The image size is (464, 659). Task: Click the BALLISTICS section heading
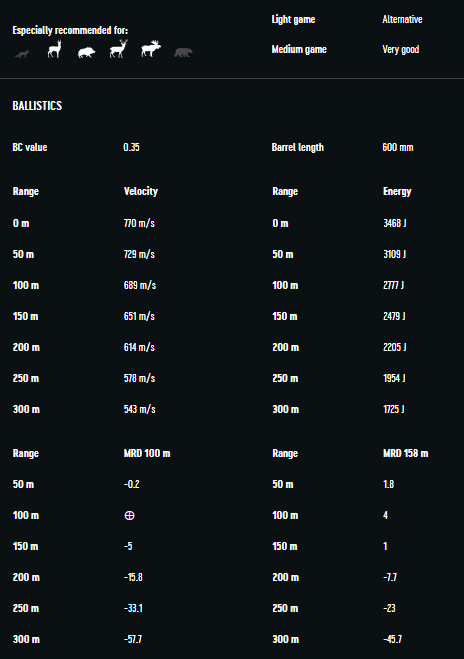37,105
